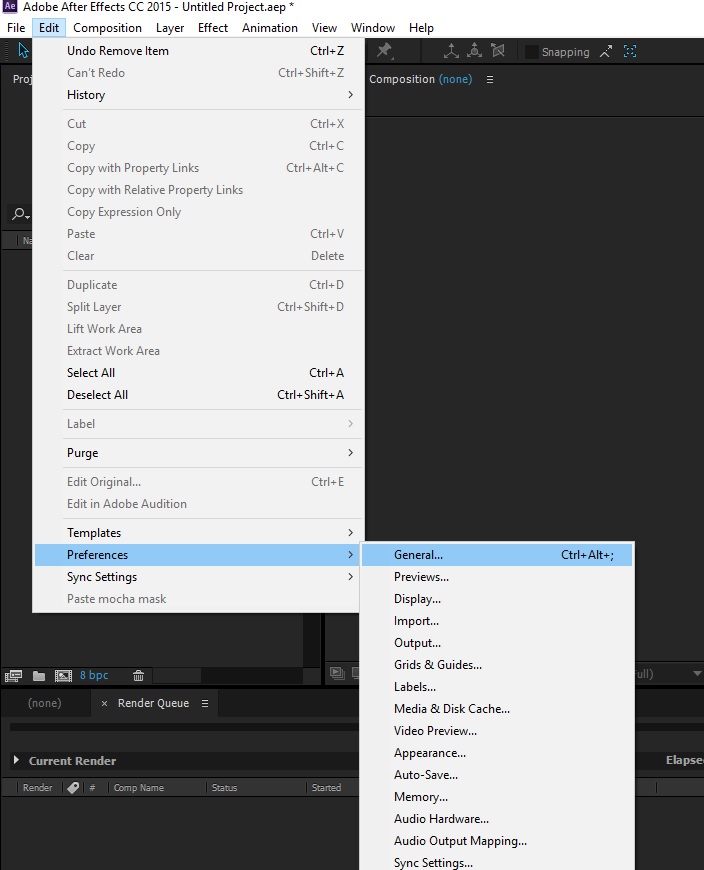This screenshot has width=704, height=870.
Task: Open Appearance preferences
Action: [x=497, y=753]
